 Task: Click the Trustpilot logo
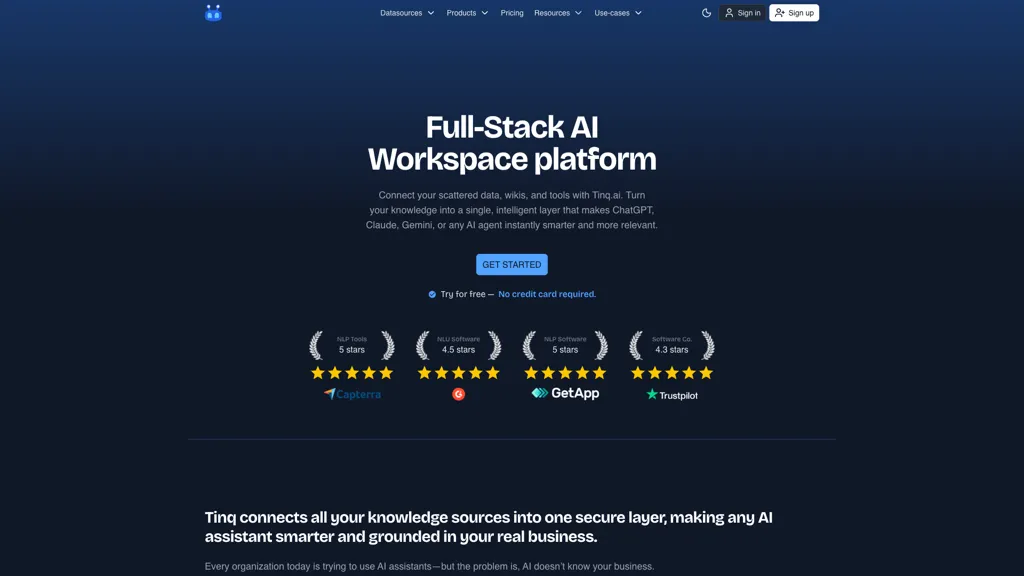672,394
